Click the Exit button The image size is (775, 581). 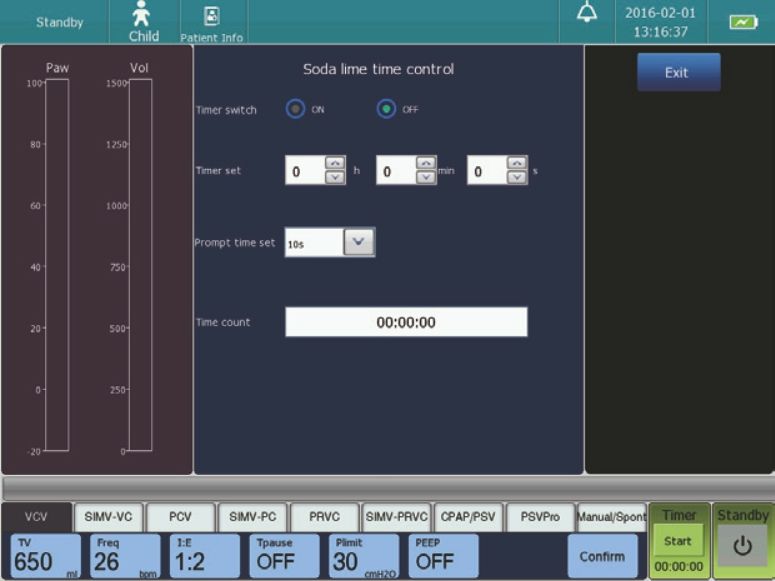[678, 73]
